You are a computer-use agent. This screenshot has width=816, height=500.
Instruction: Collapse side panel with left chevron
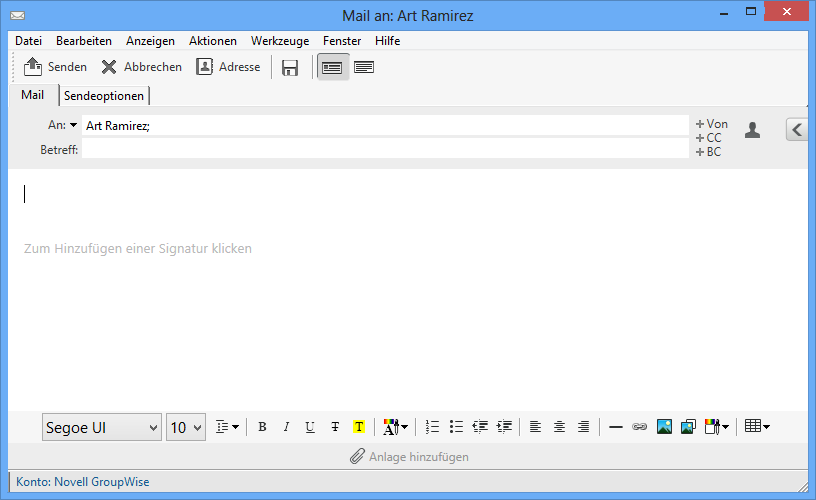(797, 130)
